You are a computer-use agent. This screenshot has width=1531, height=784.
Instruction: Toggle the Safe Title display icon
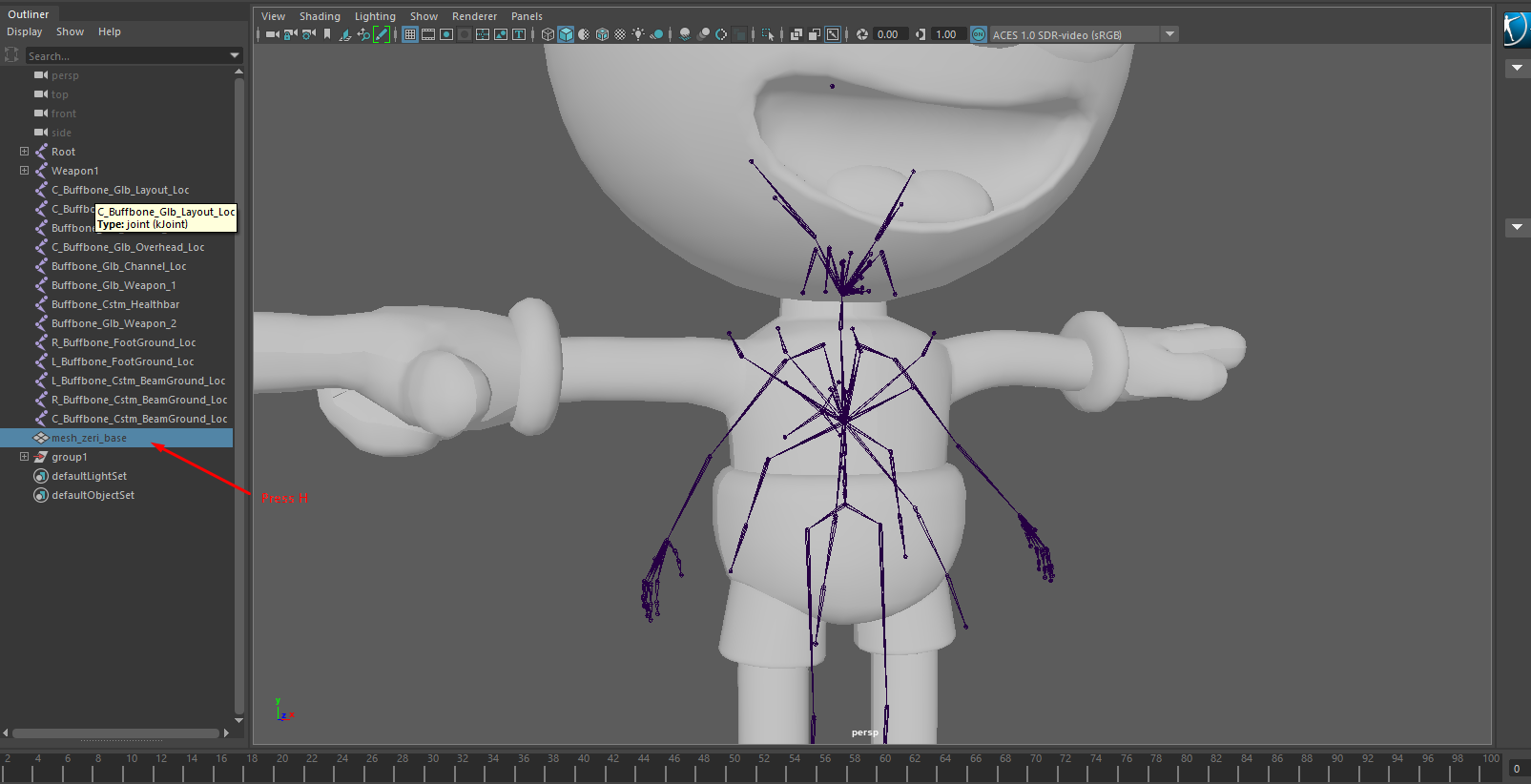click(x=519, y=34)
